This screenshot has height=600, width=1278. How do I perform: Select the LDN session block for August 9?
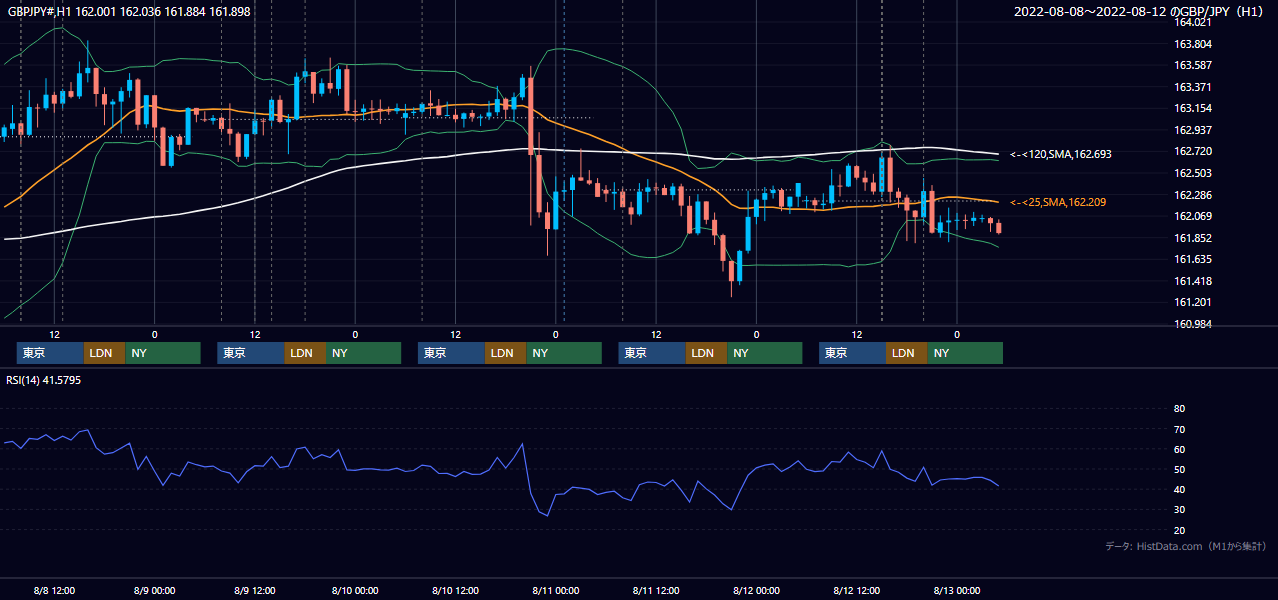pyautogui.click(x=305, y=353)
